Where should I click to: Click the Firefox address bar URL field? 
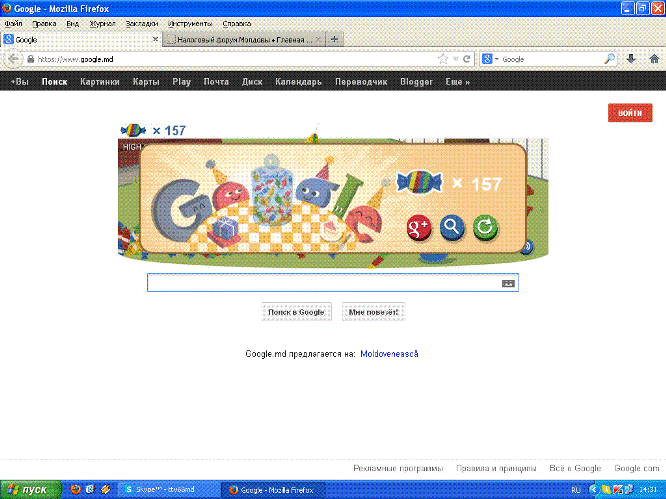pos(236,59)
